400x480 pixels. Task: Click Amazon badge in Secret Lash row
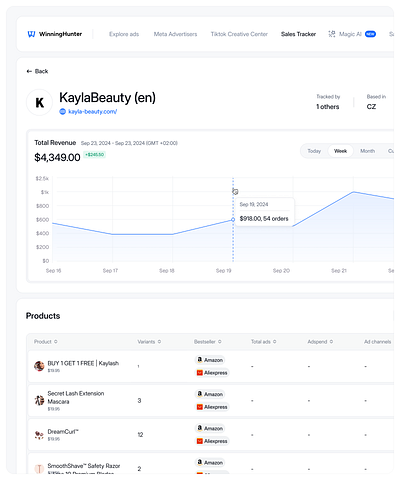click(210, 394)
